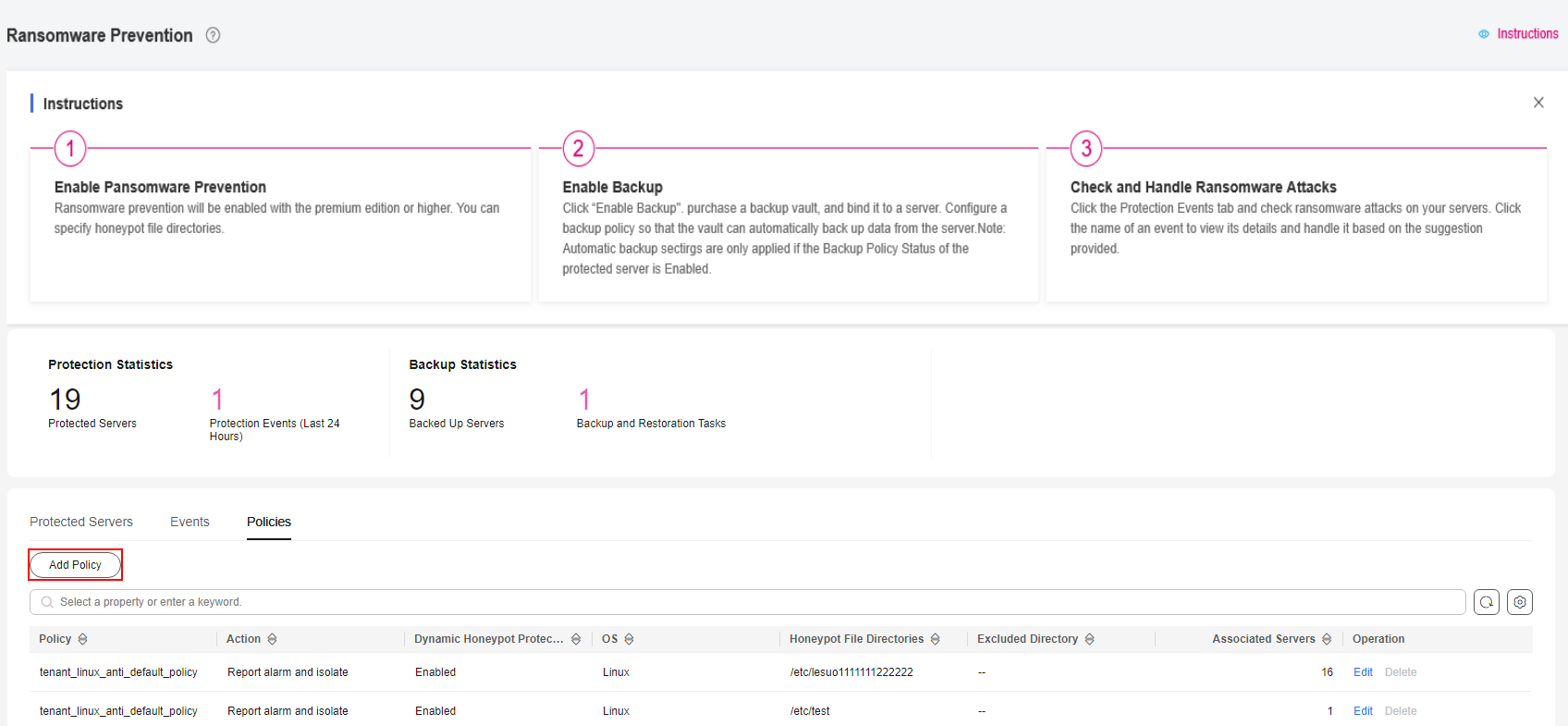Edit the policy with /etc/test honeypot directory
The image size is (1568, 726).
coord(1363,711)
